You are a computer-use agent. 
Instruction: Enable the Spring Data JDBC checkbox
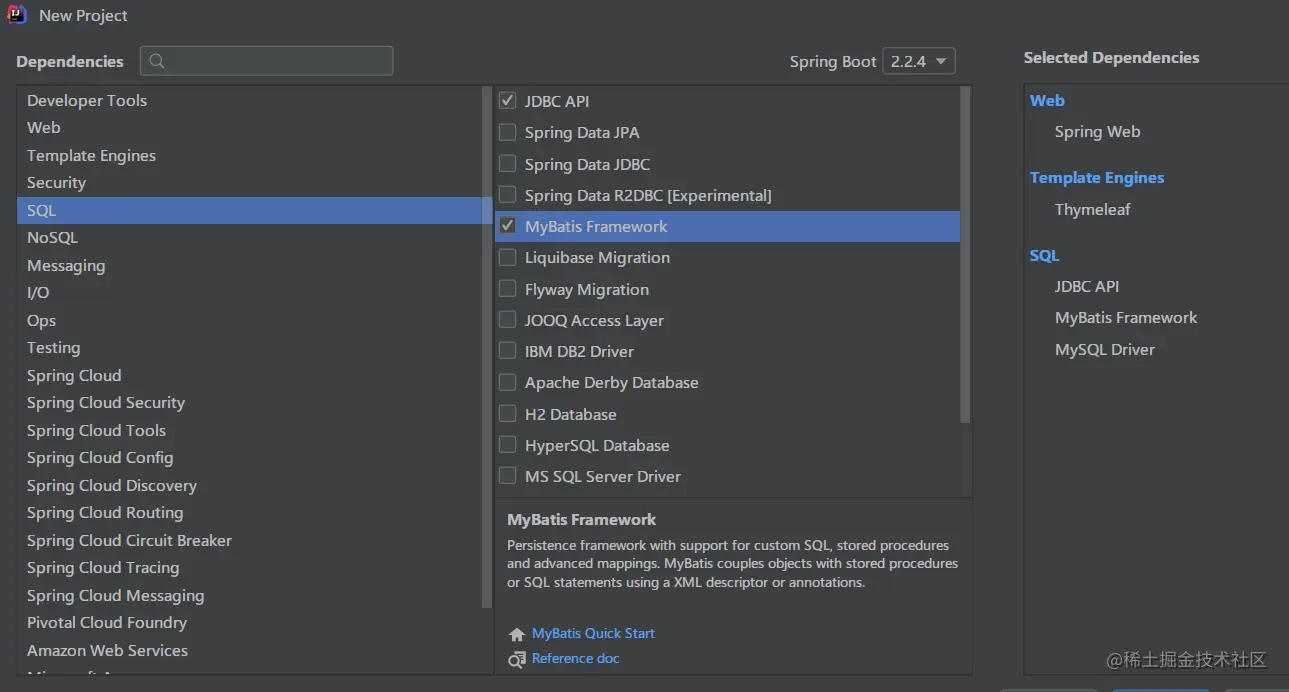(x=507, y=164)
